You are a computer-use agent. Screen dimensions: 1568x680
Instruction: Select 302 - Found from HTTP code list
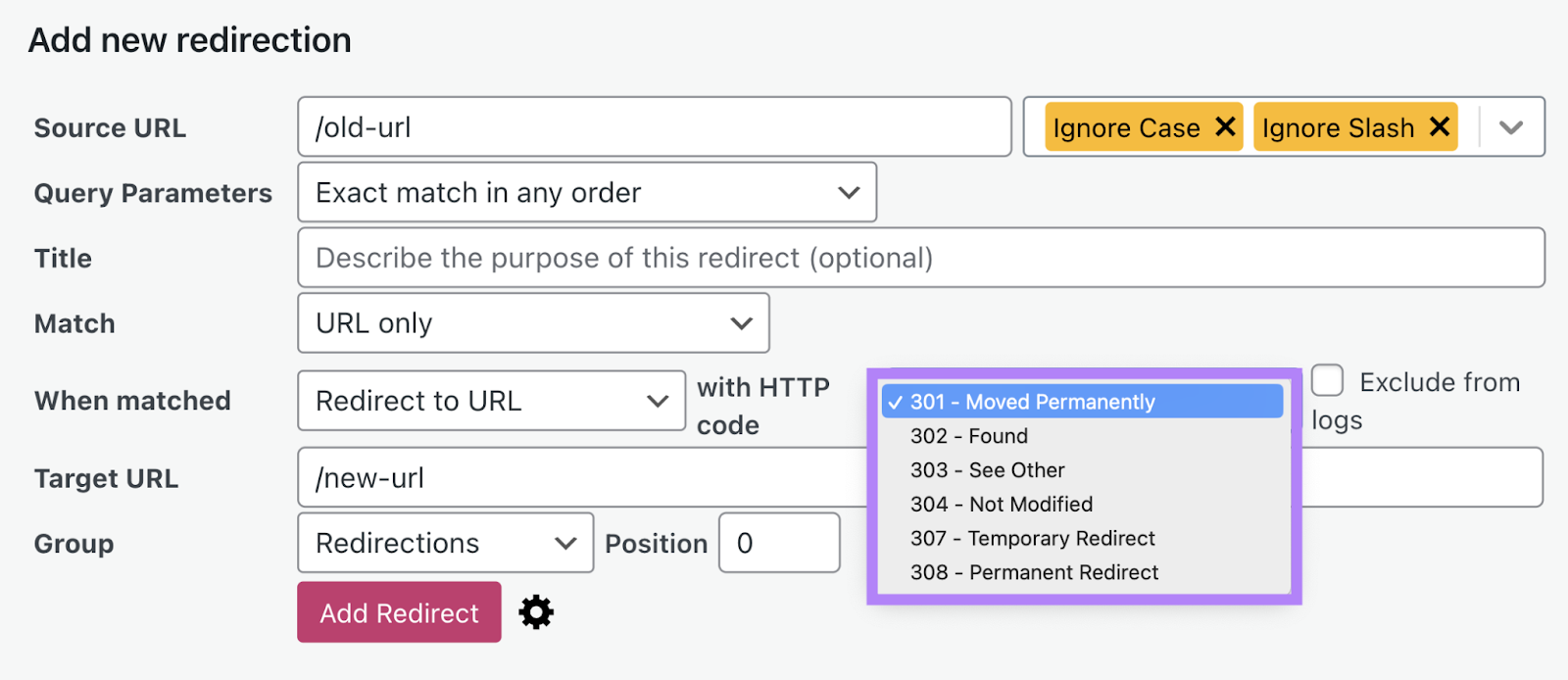click(x=969, y=436)
